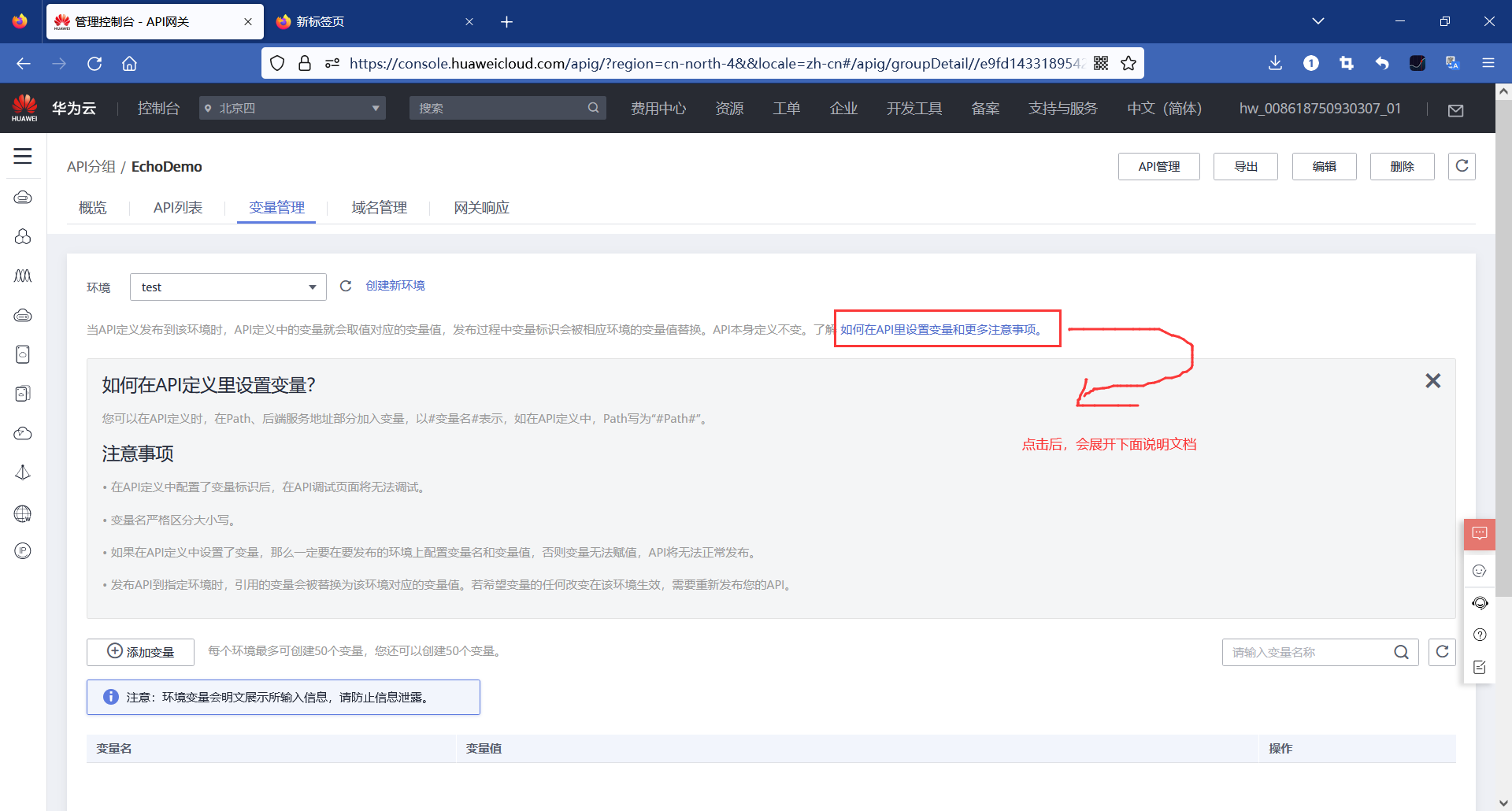Open the message center envelope icon
The image size is (1512, 811).
tap(1455, 110)
